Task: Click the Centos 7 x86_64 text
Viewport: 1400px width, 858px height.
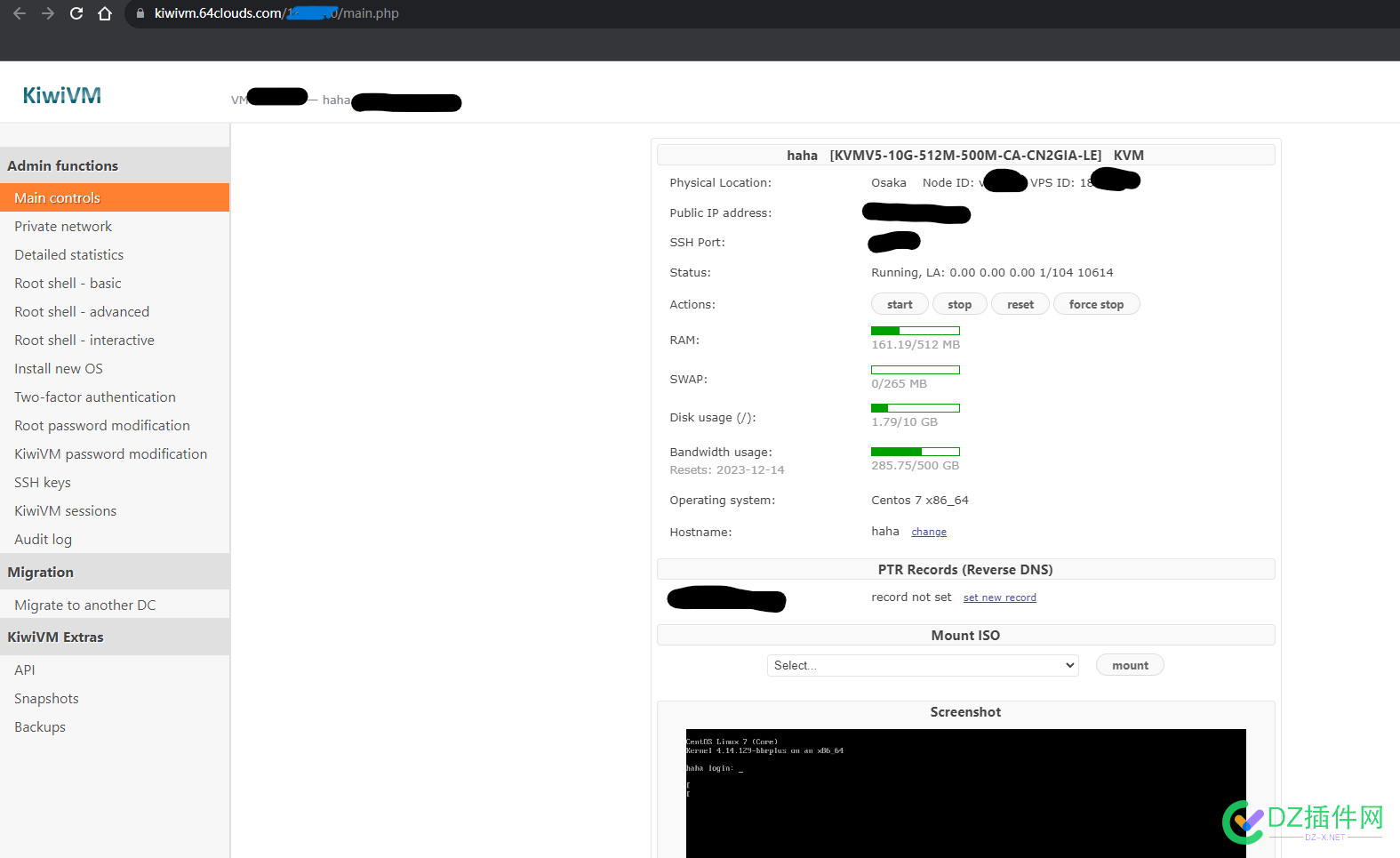Action: pos(920,501)
